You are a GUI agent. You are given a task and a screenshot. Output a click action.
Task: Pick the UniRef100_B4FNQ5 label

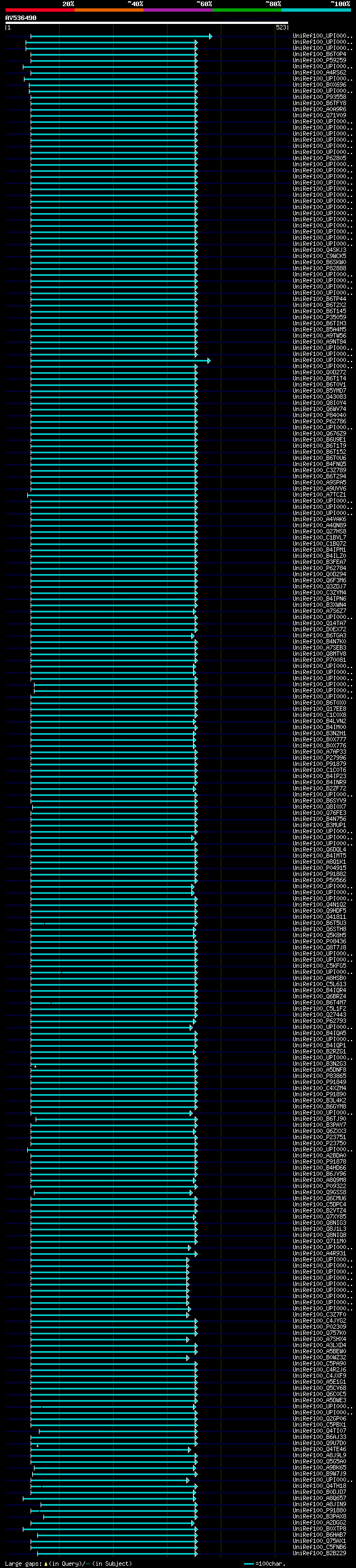[319, 464]
